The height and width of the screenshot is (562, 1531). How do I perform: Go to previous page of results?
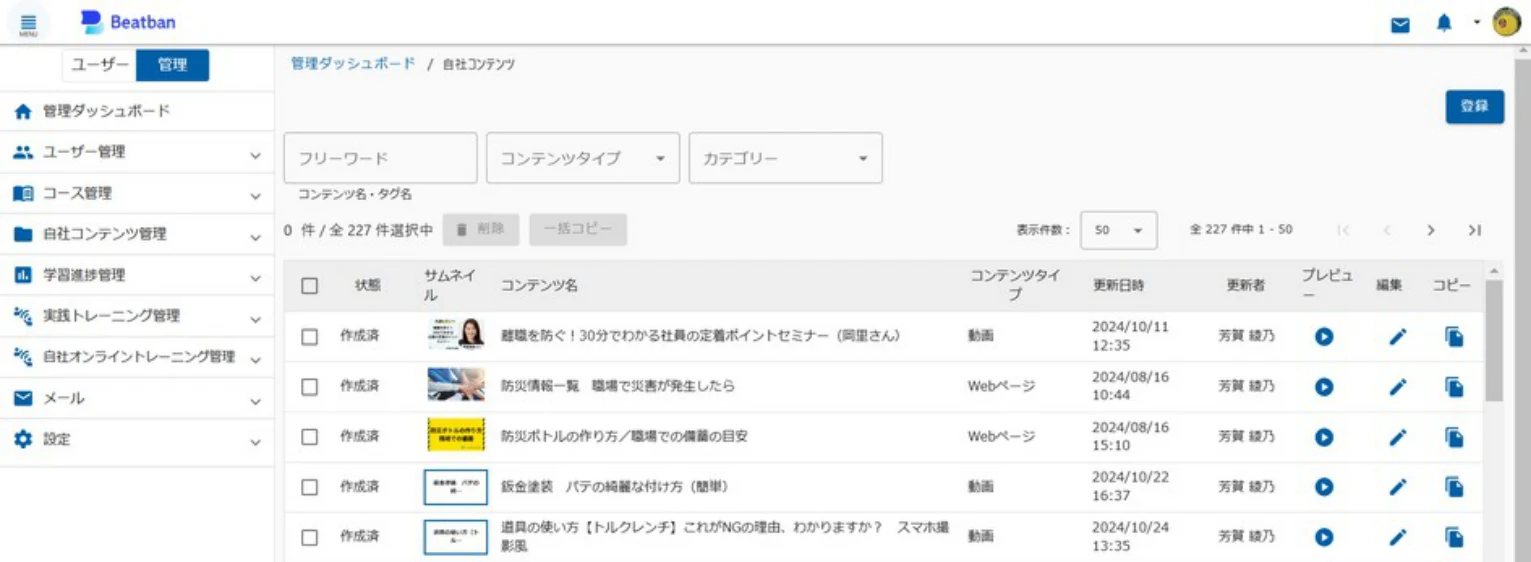point(1387,230)
